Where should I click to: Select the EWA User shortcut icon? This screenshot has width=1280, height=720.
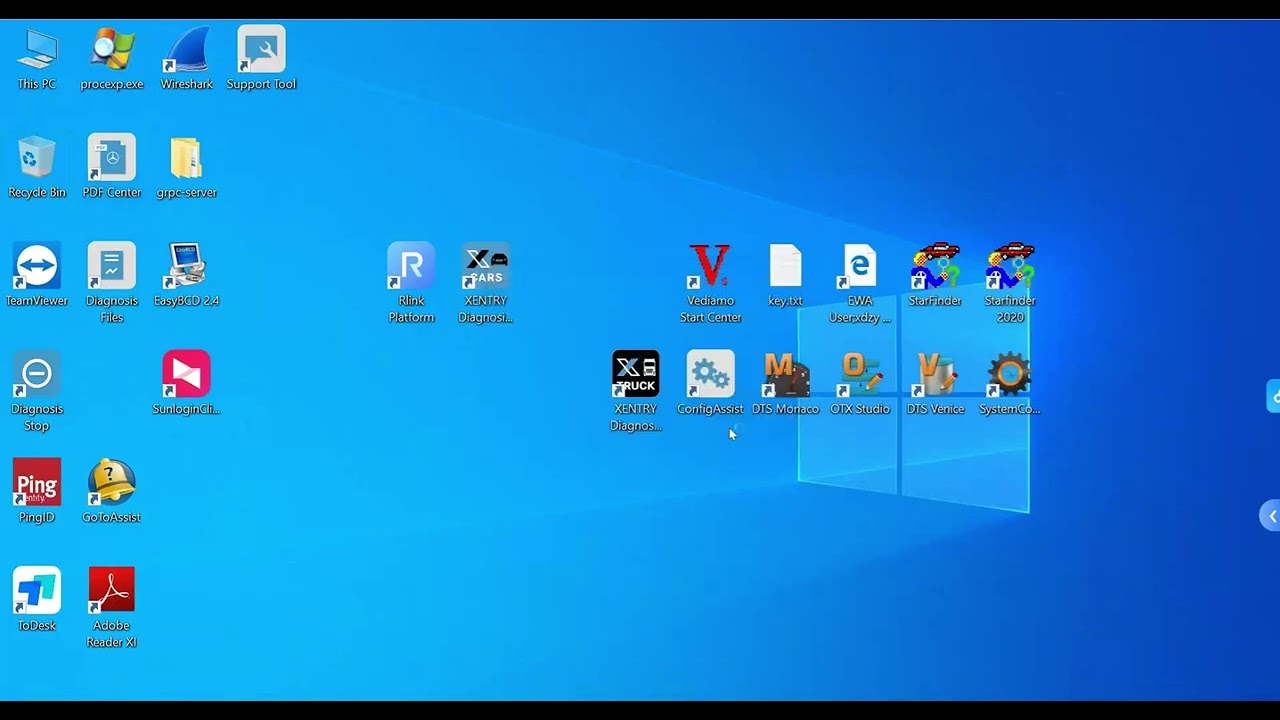860,266
